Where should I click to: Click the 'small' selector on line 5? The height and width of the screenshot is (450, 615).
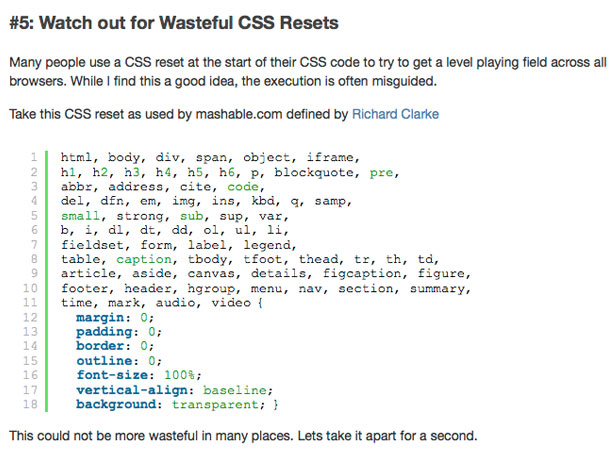point(80,216)
